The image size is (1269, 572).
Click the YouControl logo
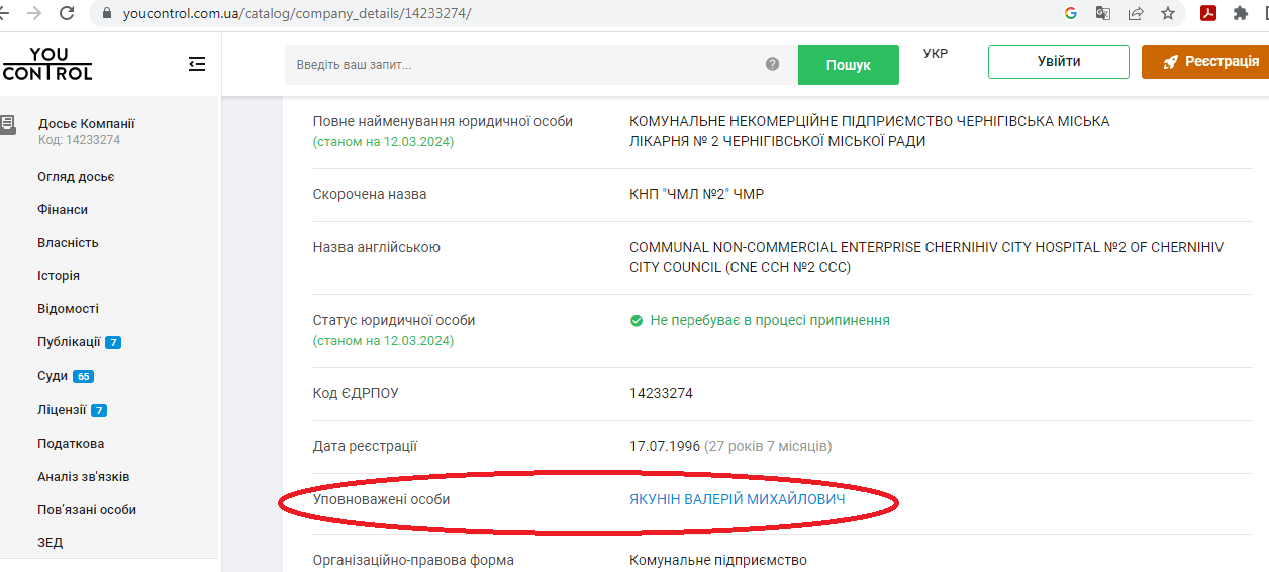tap(48, 64)
